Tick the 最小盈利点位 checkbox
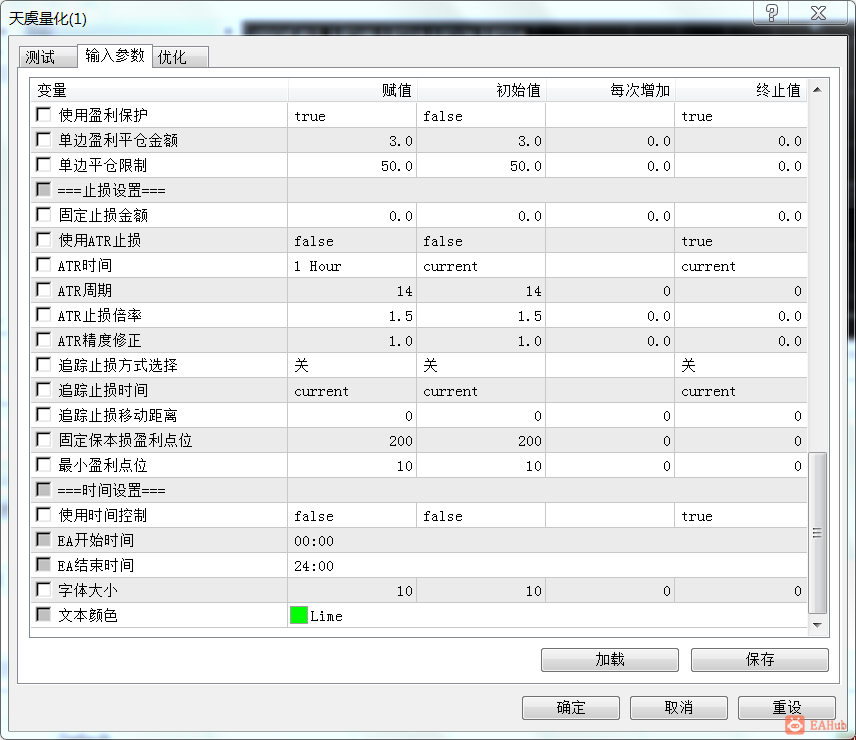The height and width of the screenshot is (740, 856). click(x=44, y=465)
